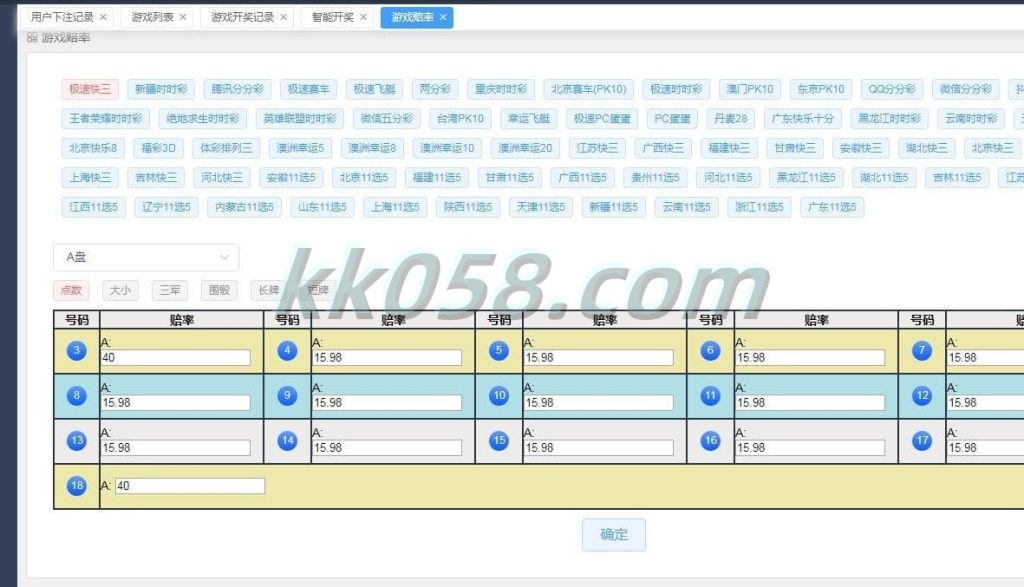Edit odds field for number 18
1024x587 pixels.
190,486
